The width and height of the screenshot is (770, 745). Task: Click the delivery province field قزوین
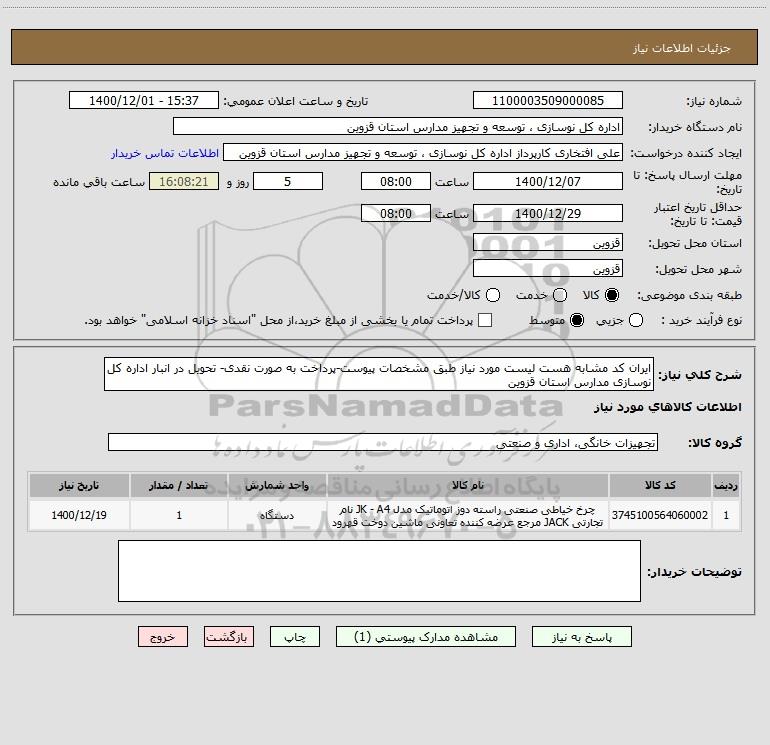[548, 242]
